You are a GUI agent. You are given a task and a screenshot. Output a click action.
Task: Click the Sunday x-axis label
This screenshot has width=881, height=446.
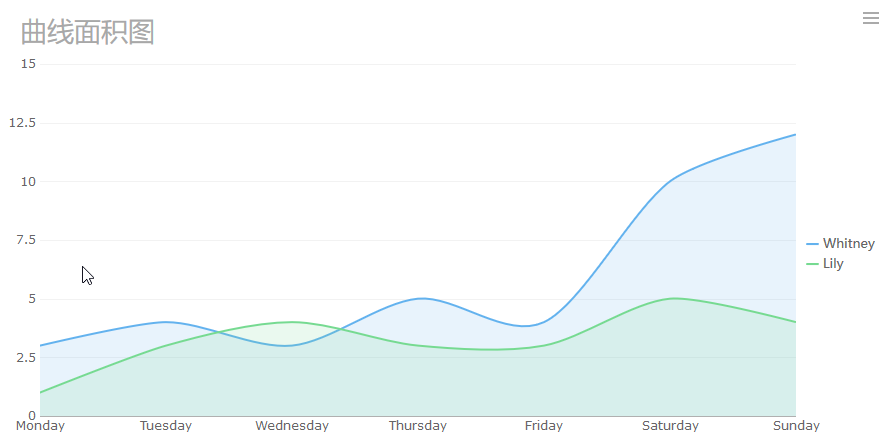796,426
